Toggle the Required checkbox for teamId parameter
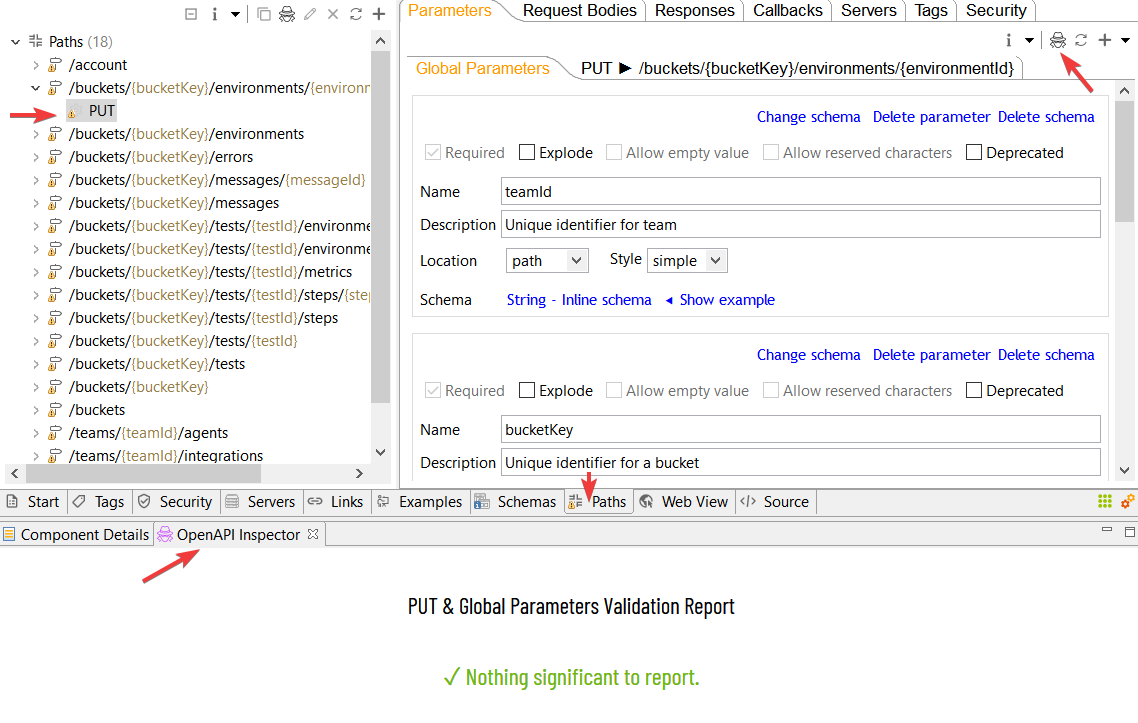 [x=433, y=152]
